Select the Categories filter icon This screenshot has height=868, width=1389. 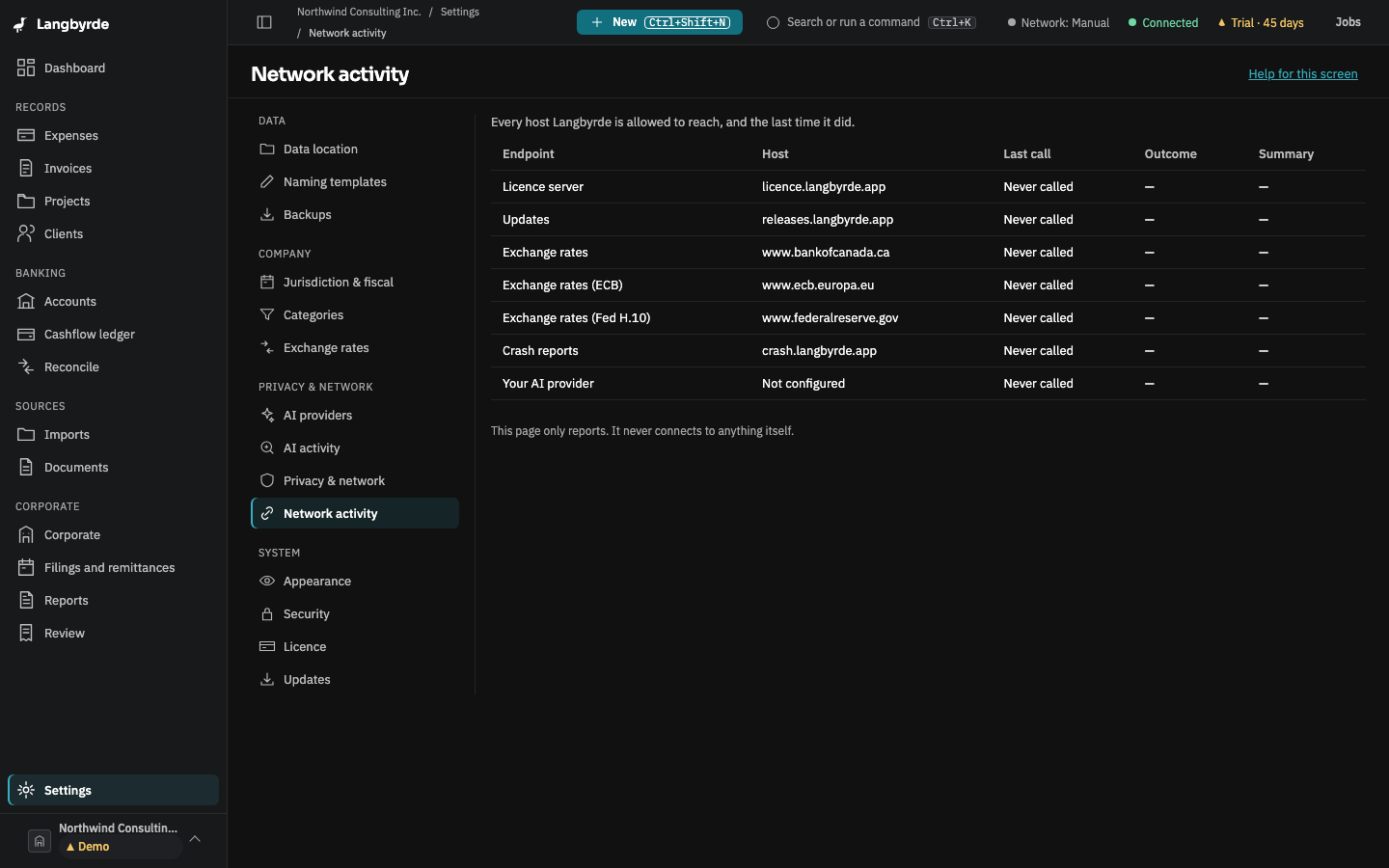[x=267, y=314]
